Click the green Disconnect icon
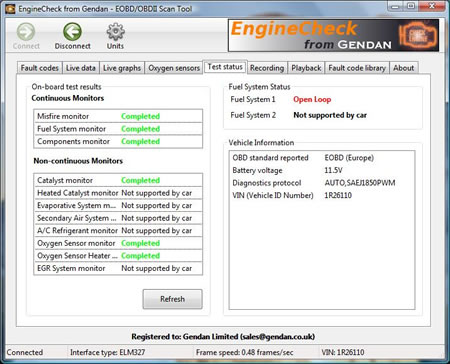This screenshot has width=450, height=364. [x=72, y=32]
